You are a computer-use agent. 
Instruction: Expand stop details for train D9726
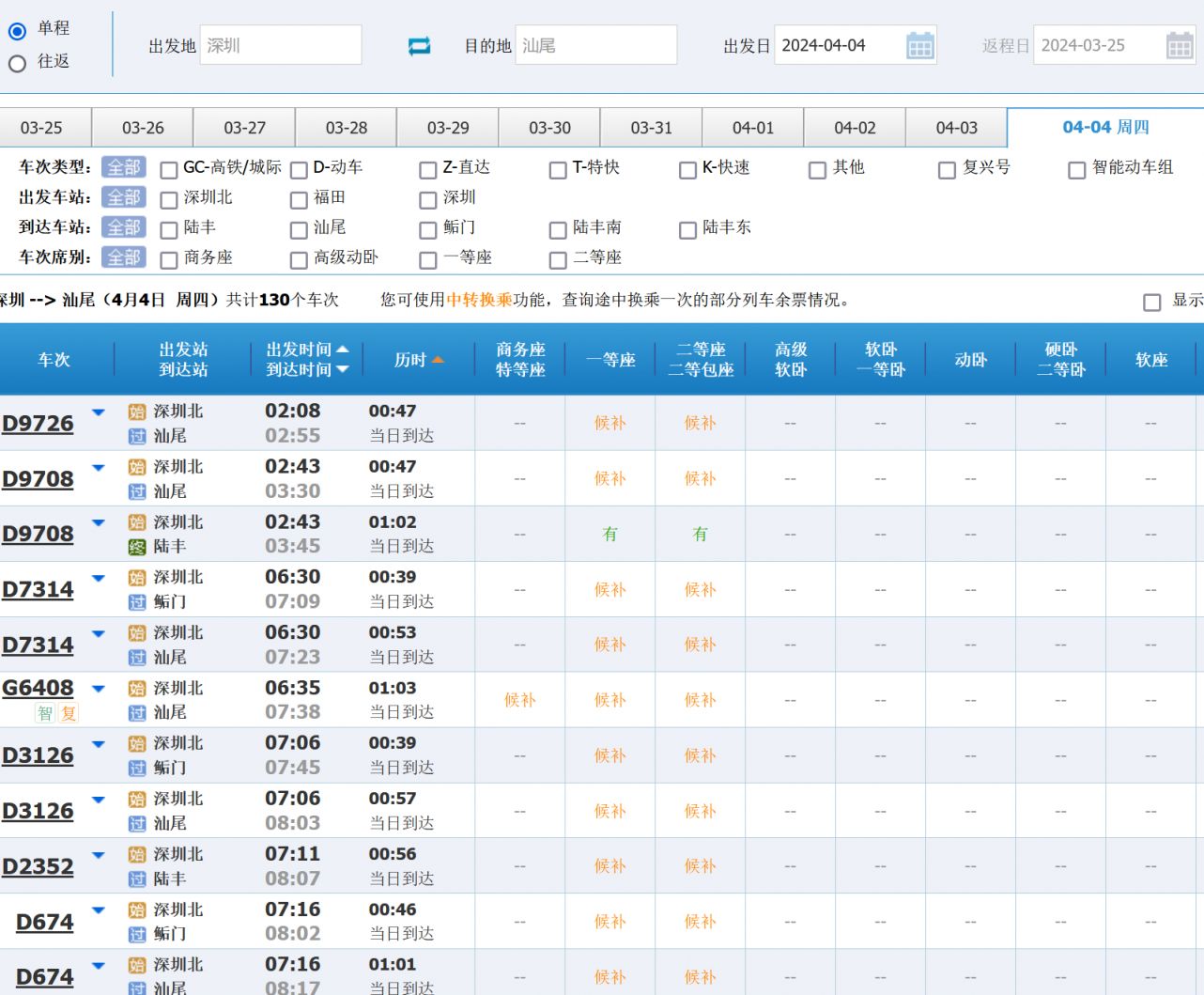(99, 412)
